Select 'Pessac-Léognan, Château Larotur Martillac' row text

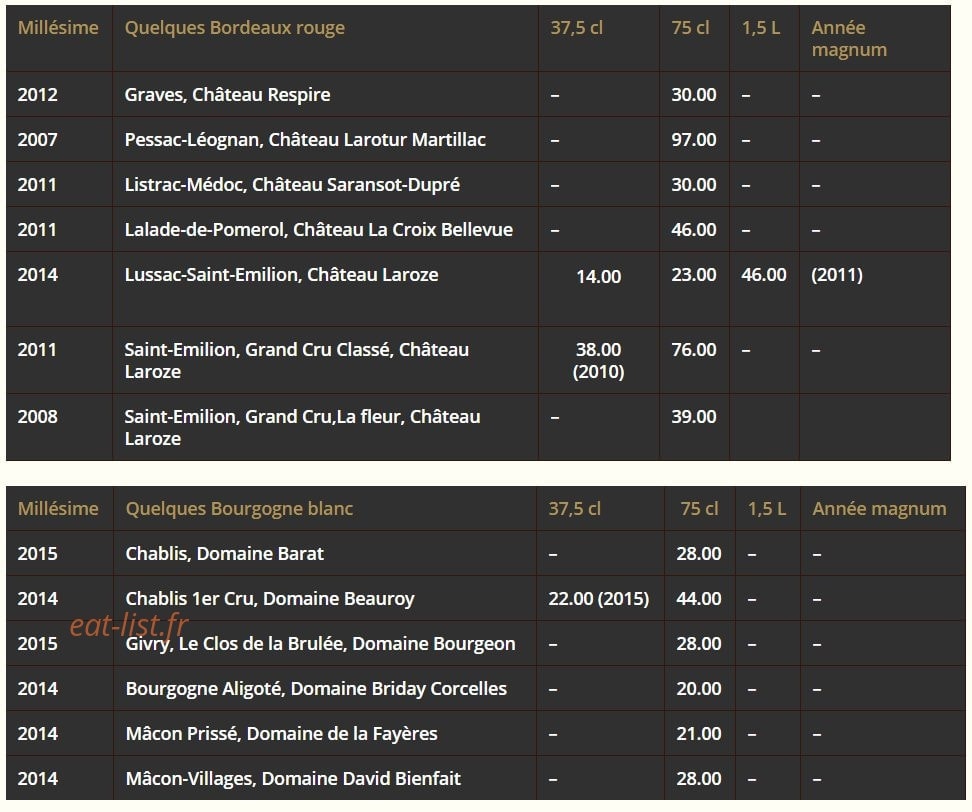pyautogui.click(x=305, y=140)
